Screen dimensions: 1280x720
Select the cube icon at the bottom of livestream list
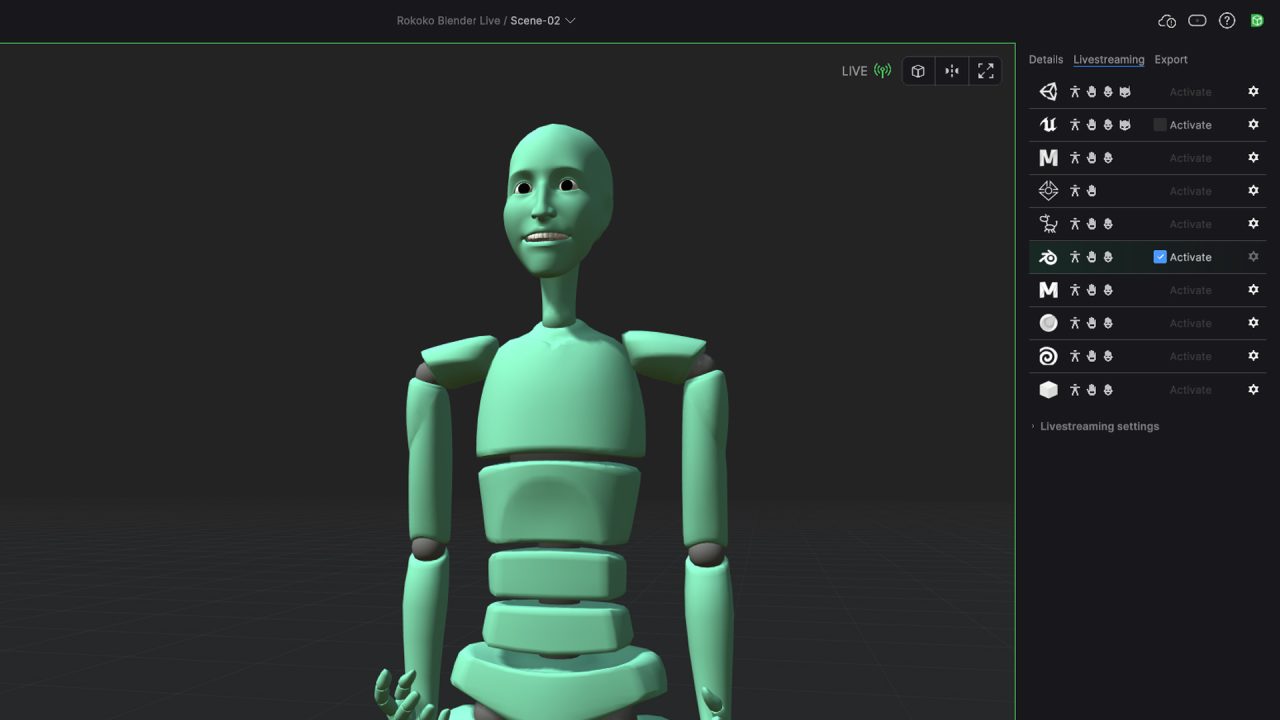coord(1048,389)
